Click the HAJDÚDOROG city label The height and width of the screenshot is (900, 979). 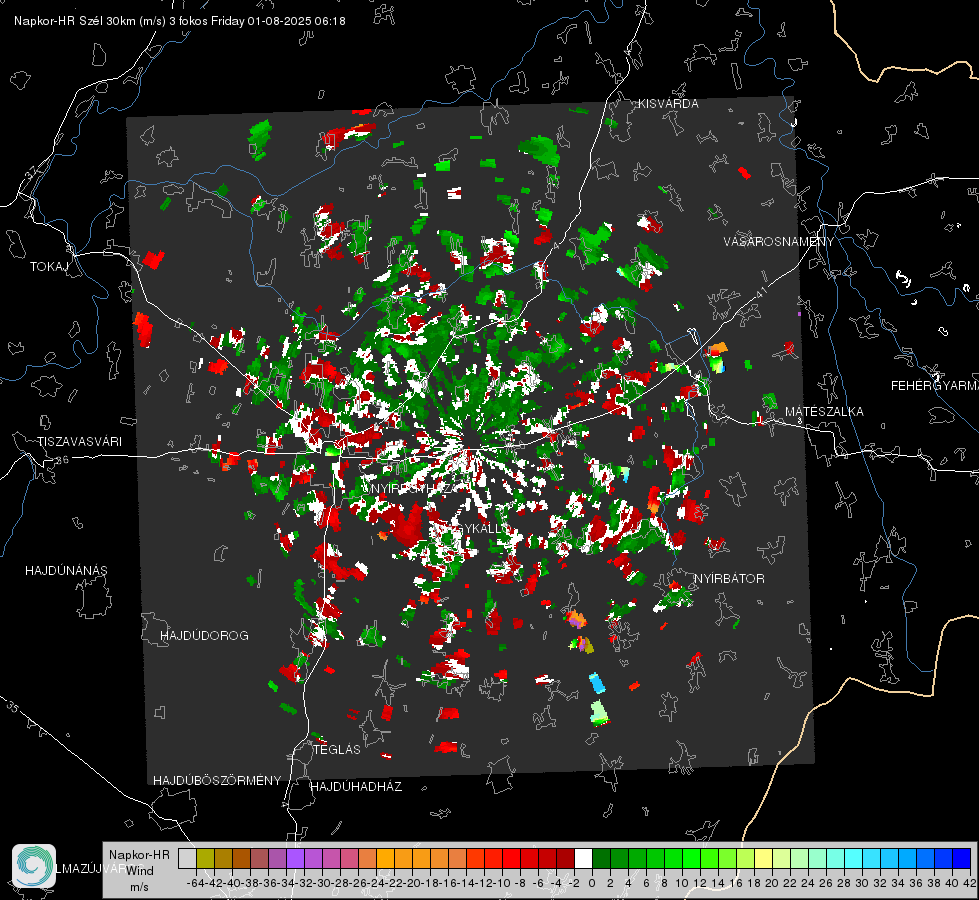pos(204,636)
